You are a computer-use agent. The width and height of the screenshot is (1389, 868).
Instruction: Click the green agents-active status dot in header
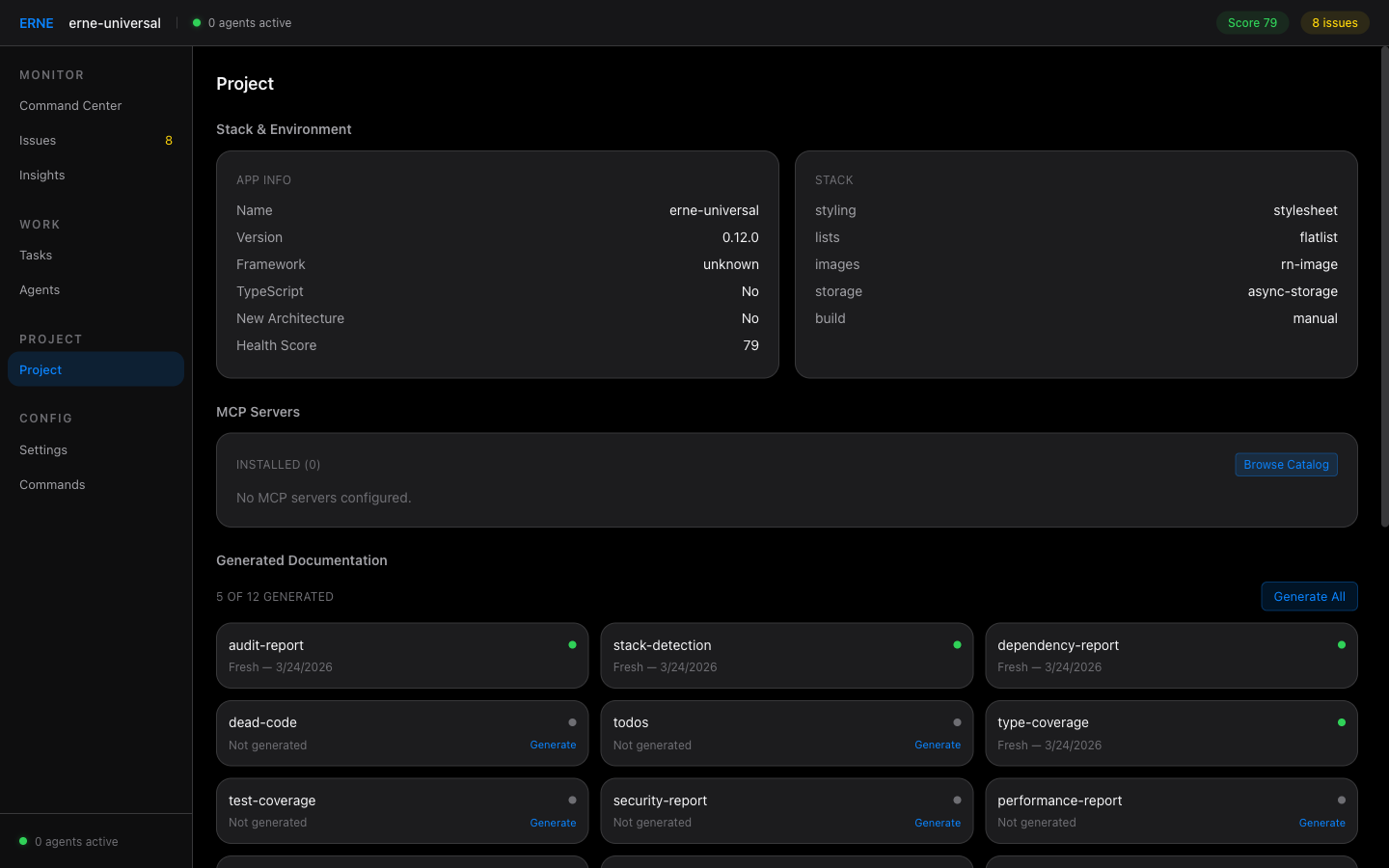coord(197,23)
